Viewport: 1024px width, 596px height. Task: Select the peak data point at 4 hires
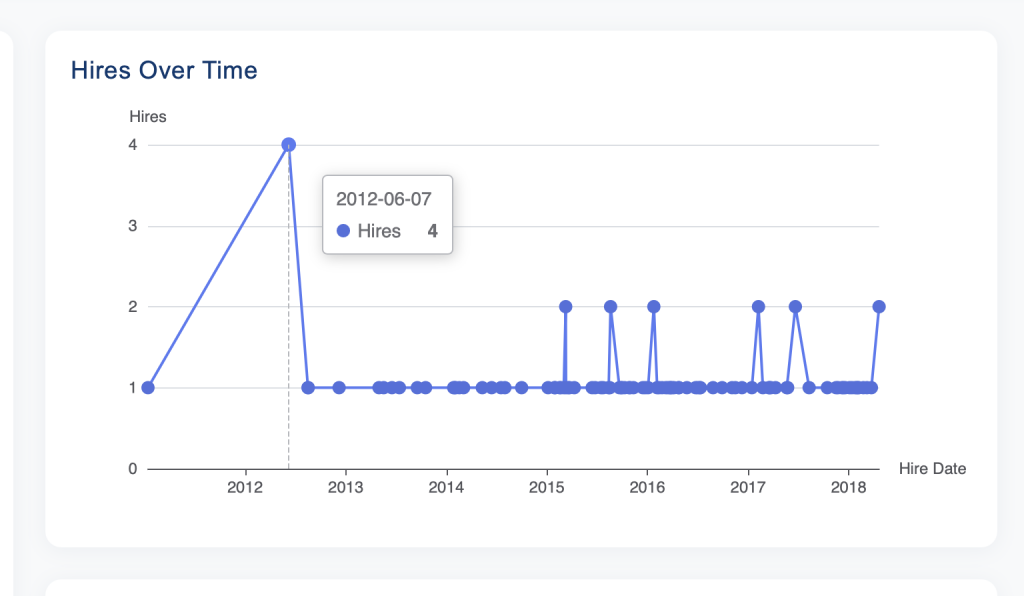[288, 144]
